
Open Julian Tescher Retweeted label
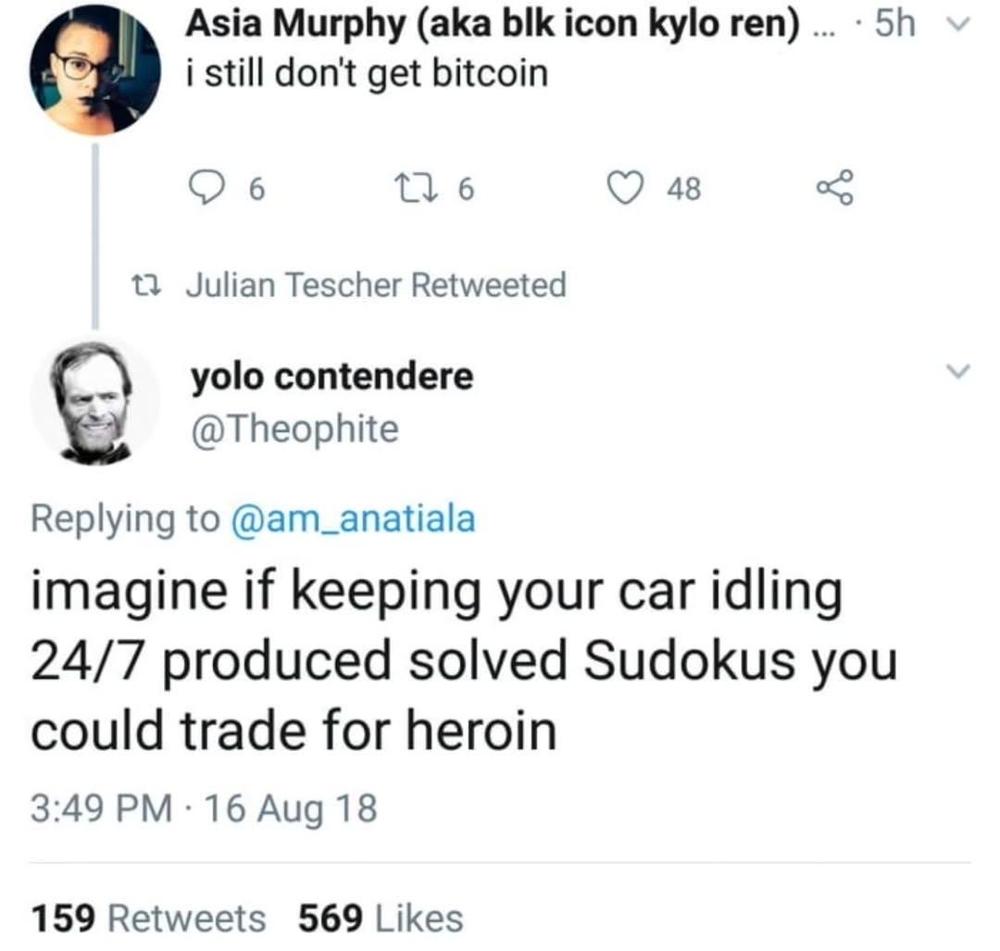[376, 284]
